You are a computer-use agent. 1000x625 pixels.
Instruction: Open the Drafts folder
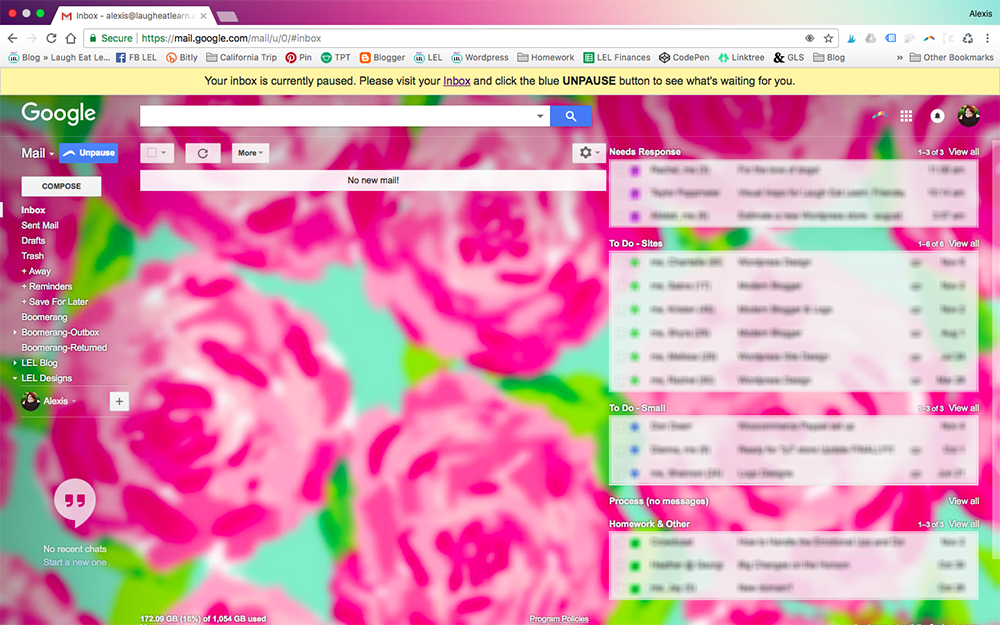point(33,241)
